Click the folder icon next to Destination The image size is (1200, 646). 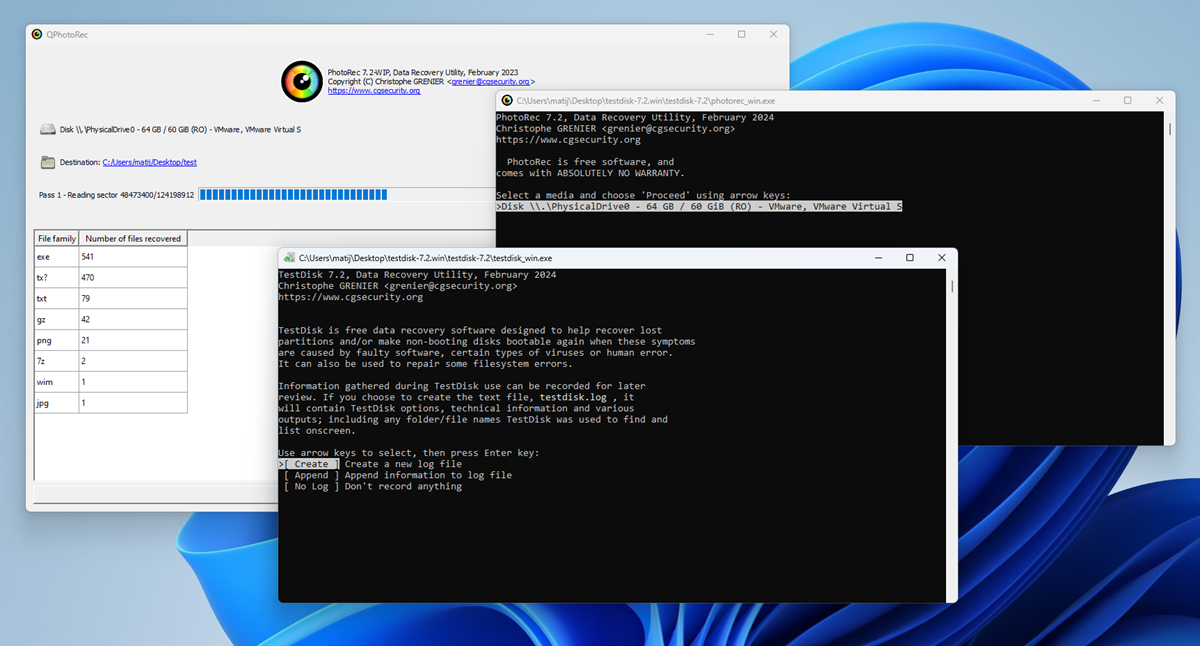pos(47,162)
